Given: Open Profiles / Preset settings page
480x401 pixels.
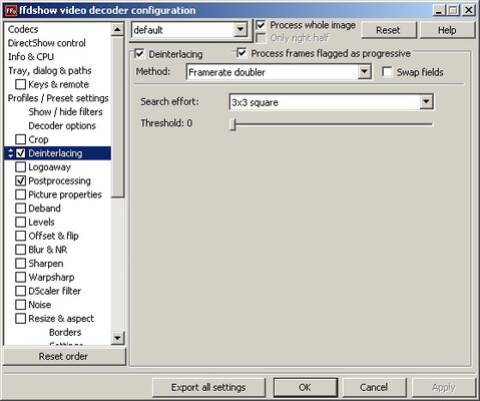Looking at the screenshot, I should tap(58, 98).
